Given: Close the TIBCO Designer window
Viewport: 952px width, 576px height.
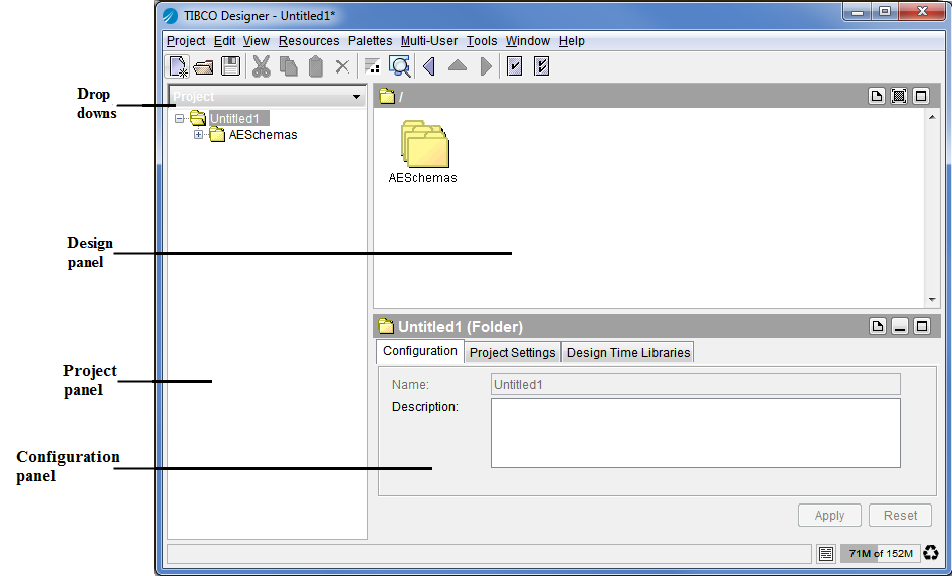Looking at the screenshot, I should pos(922,12).
